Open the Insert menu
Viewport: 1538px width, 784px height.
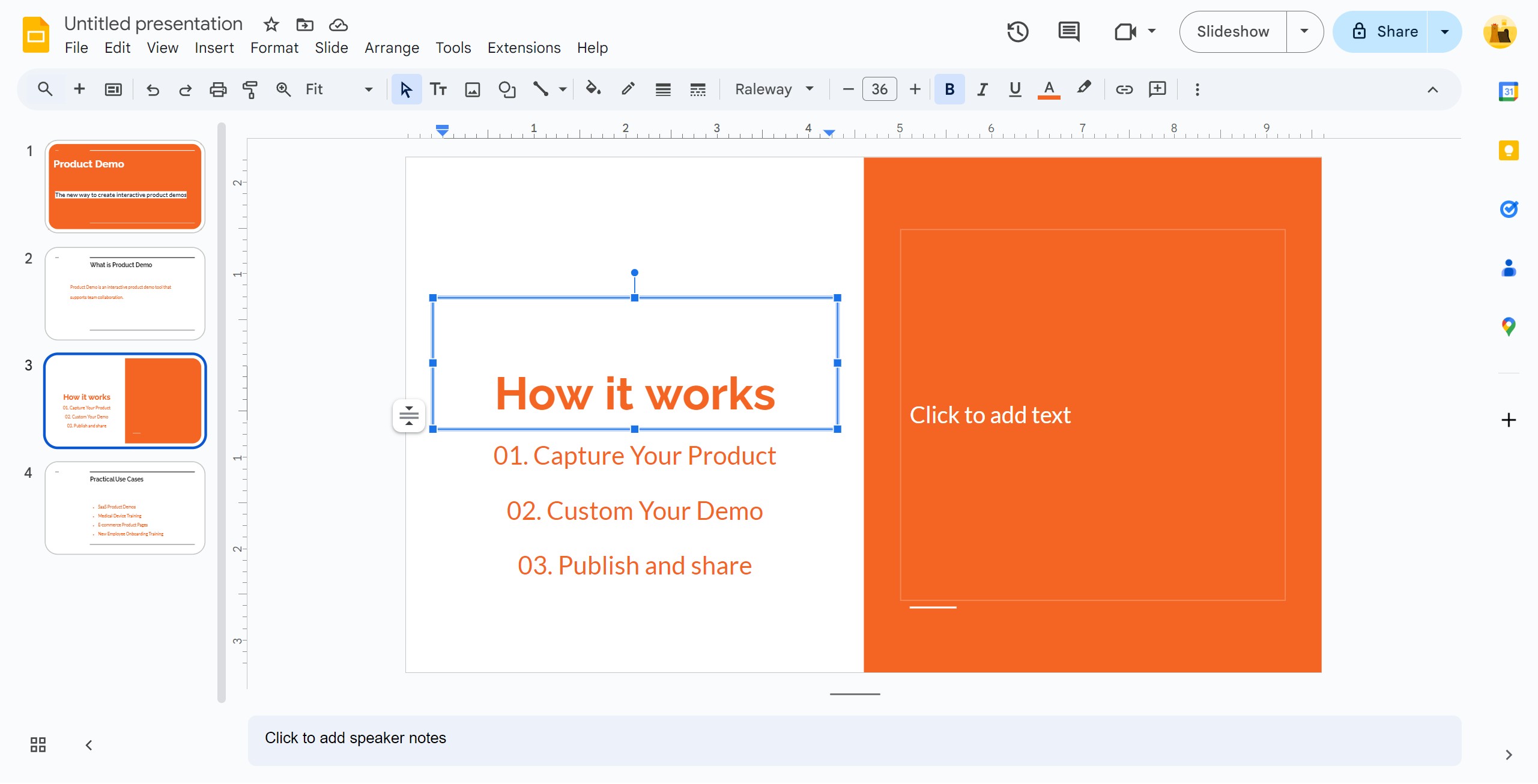(214, 47)
